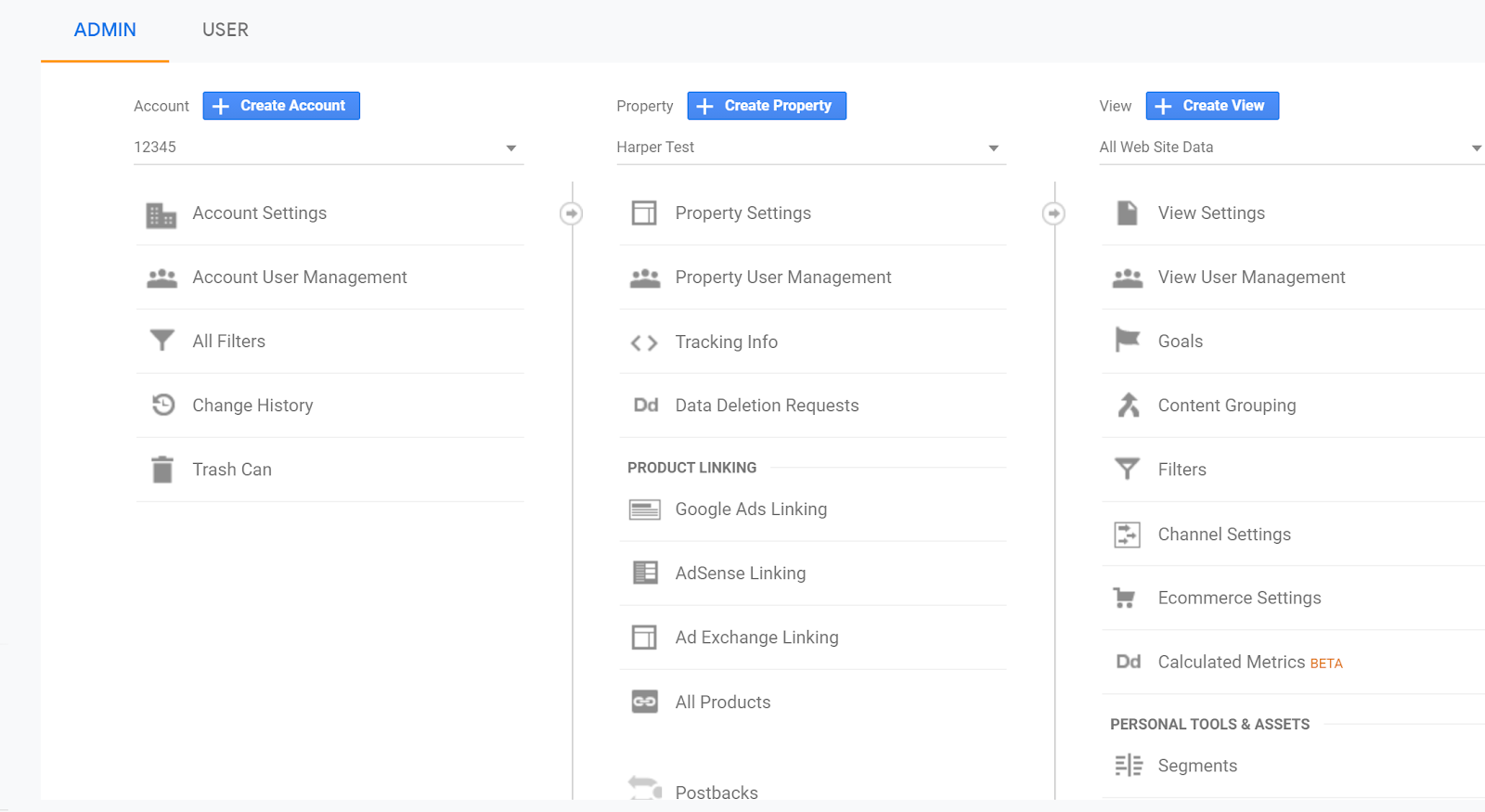Image resolution: width=1485 pixels, height=812 pixels.
Task: Click the Trash Can icon
Action: (x=162, y=470)
